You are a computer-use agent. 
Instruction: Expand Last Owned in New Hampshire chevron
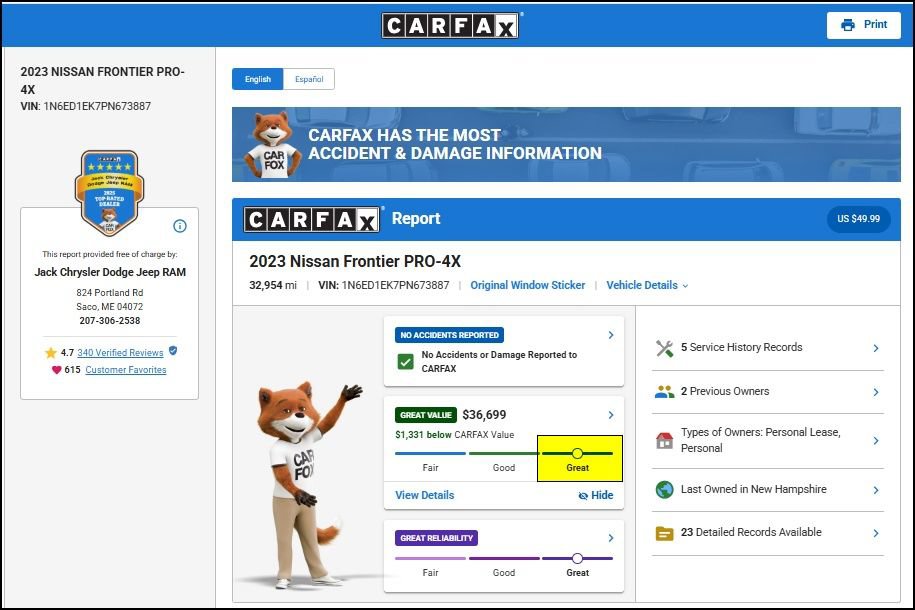(x=876, y=490)
